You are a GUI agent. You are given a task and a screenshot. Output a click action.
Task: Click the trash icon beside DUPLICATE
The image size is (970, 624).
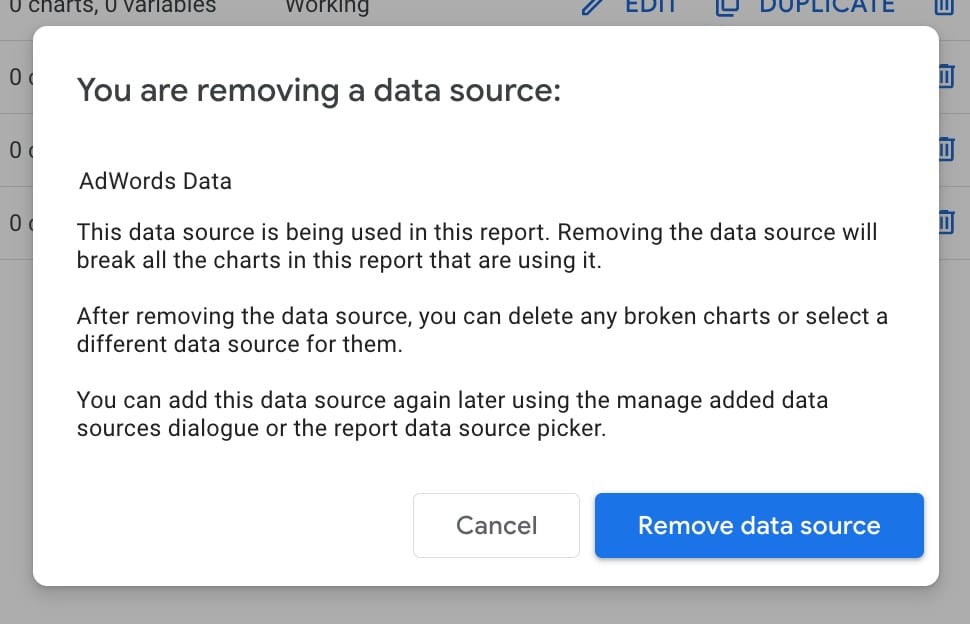(943, 6)
